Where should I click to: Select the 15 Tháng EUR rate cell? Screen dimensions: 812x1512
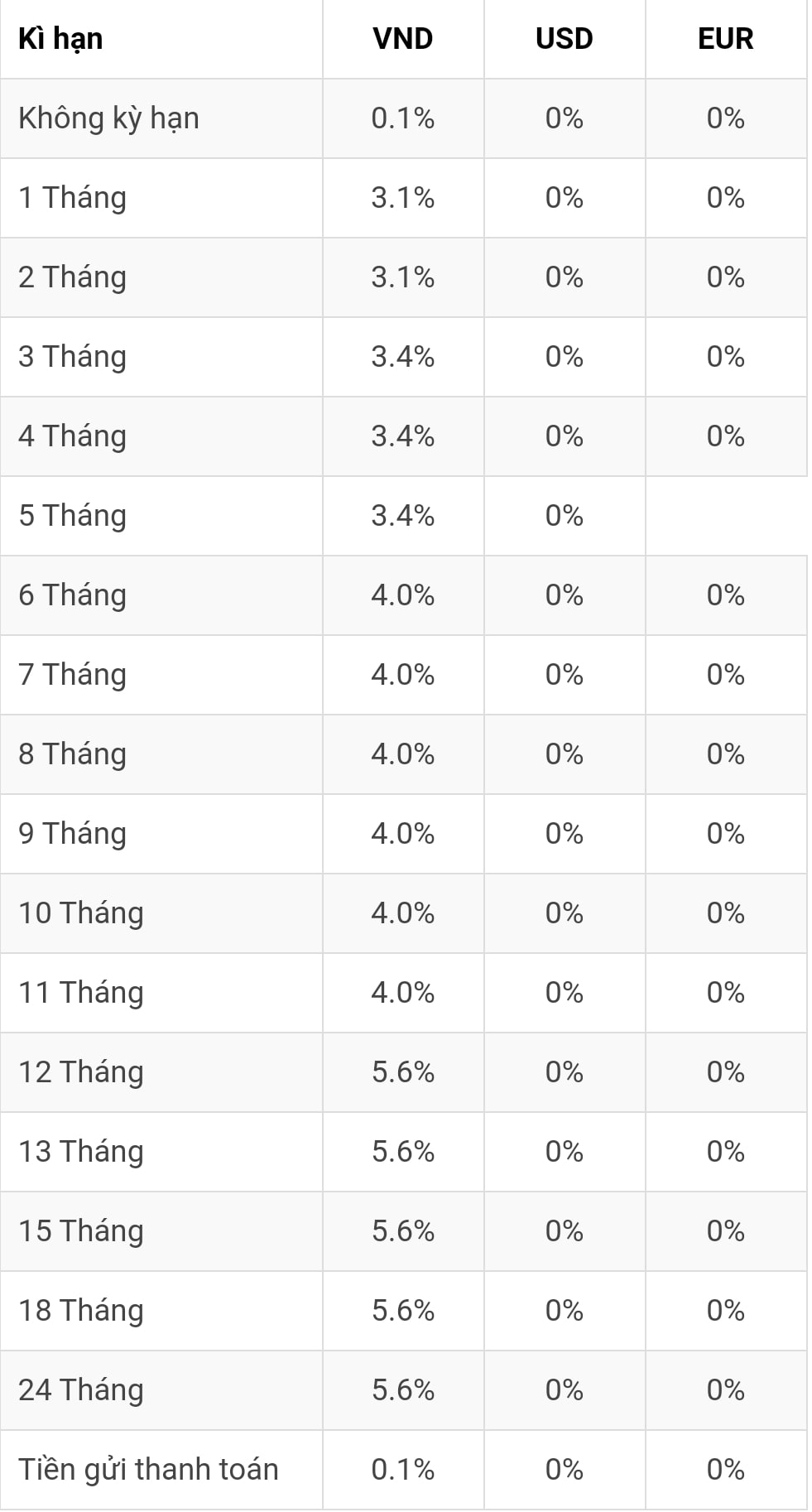[x=726, y=1231]
